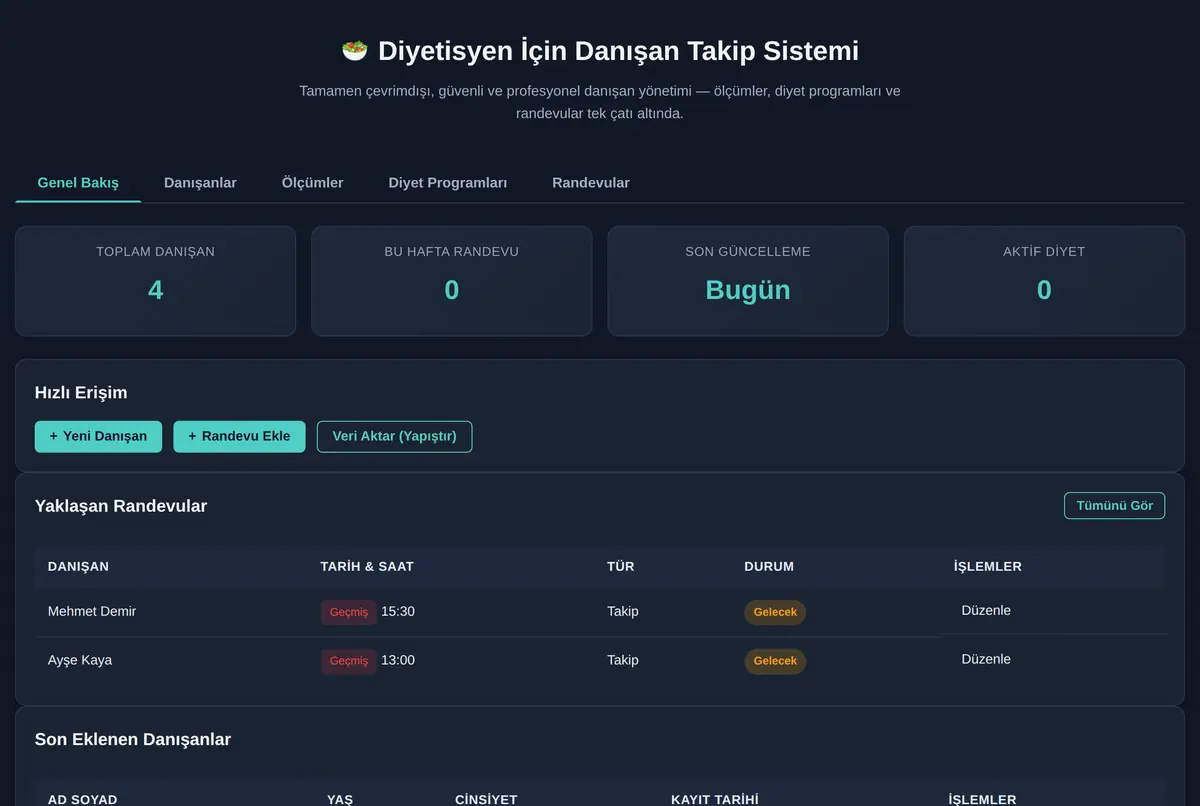Click Takip type in Ayşe Kaya row
Viewport: 1200px width, 806px height.
(623, 660)
